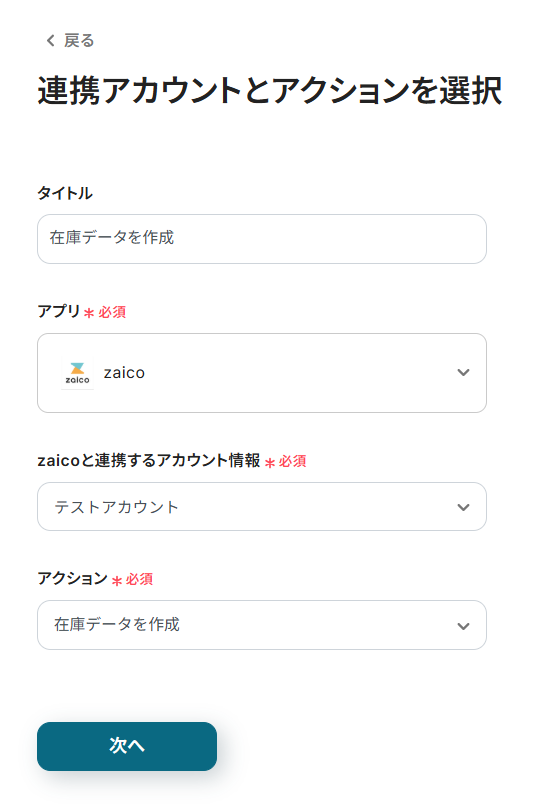Focus the タイトル input field
The height and width of the screenshot is (805, 542).
point(262,239)
